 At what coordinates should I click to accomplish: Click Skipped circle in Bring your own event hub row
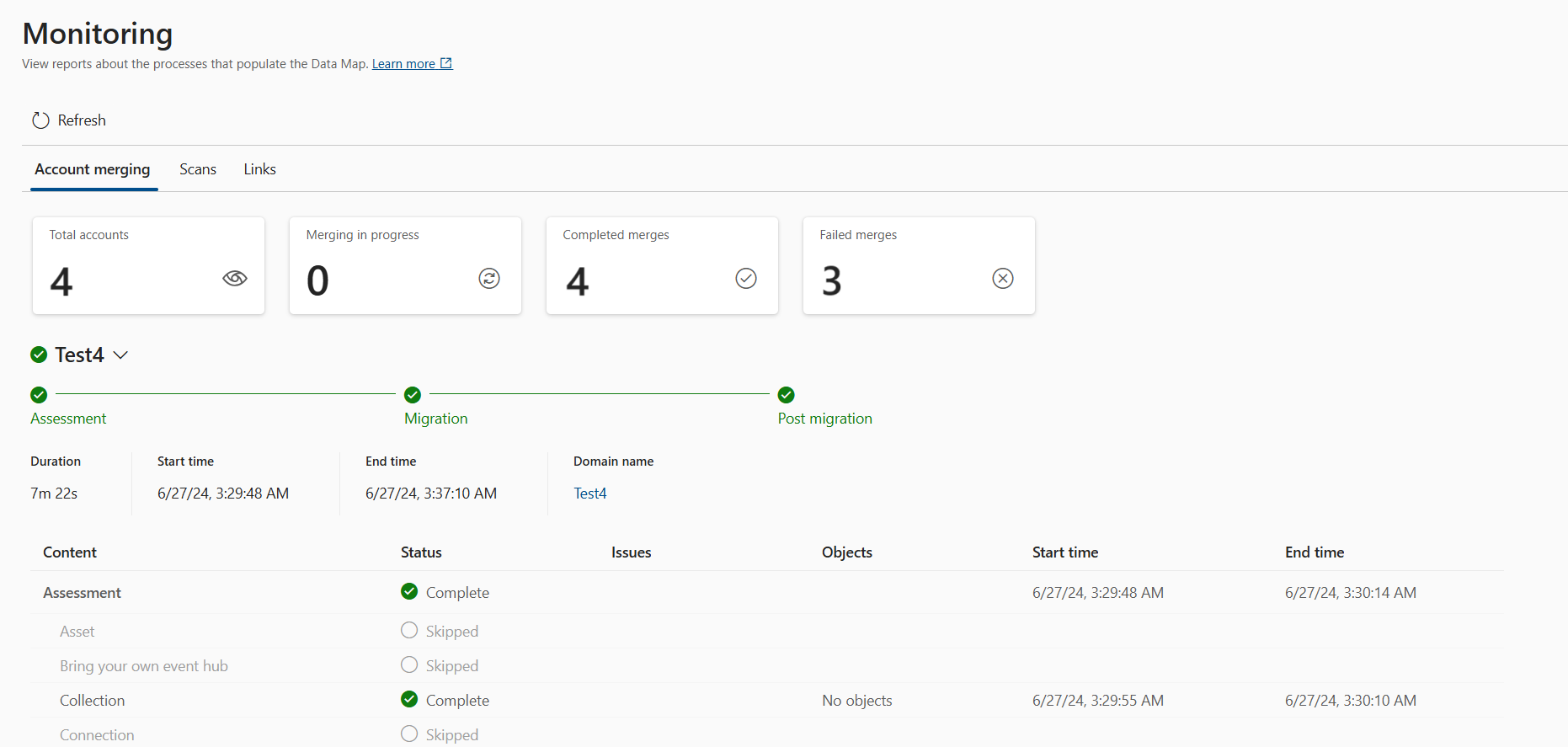coord(409,664)
